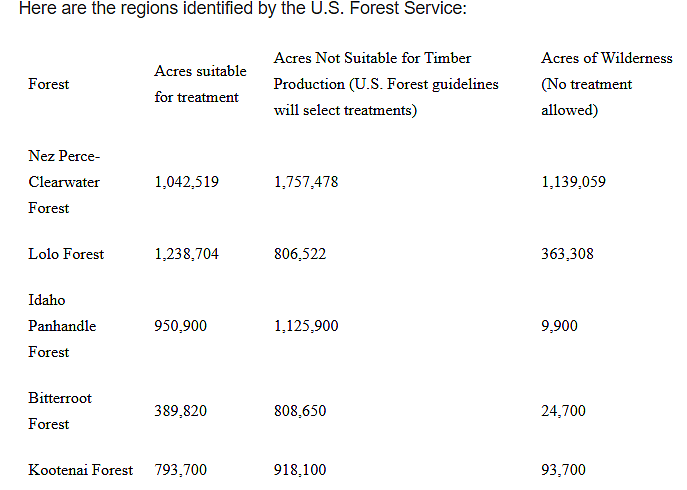Click Lolo's suitable acres 1,238,704
This screenshot has height=490, width=687.
click(186, 254)
